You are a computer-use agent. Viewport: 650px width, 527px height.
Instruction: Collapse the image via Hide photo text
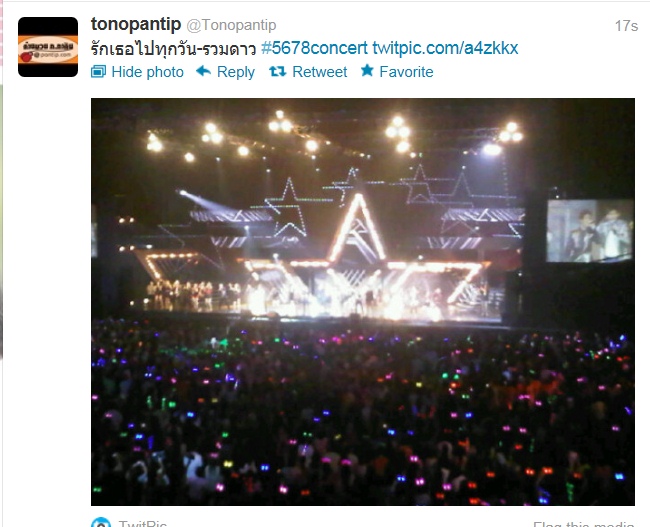tap(148, 72)
